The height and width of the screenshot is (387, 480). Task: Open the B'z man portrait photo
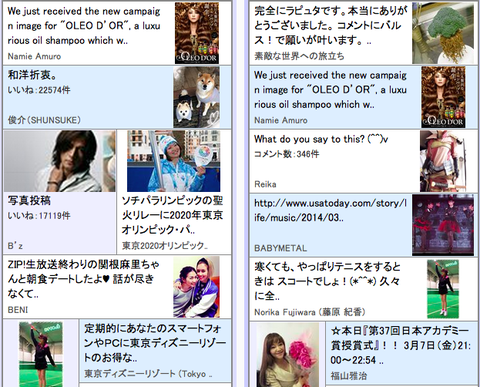click(60, 161)
